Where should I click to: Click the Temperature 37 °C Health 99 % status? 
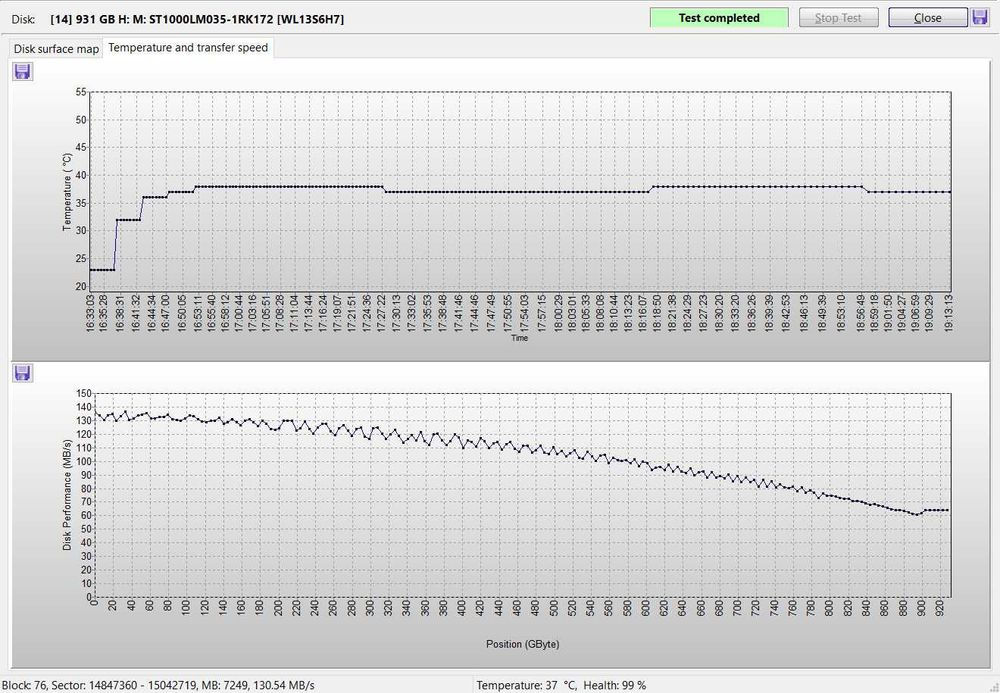561,685
